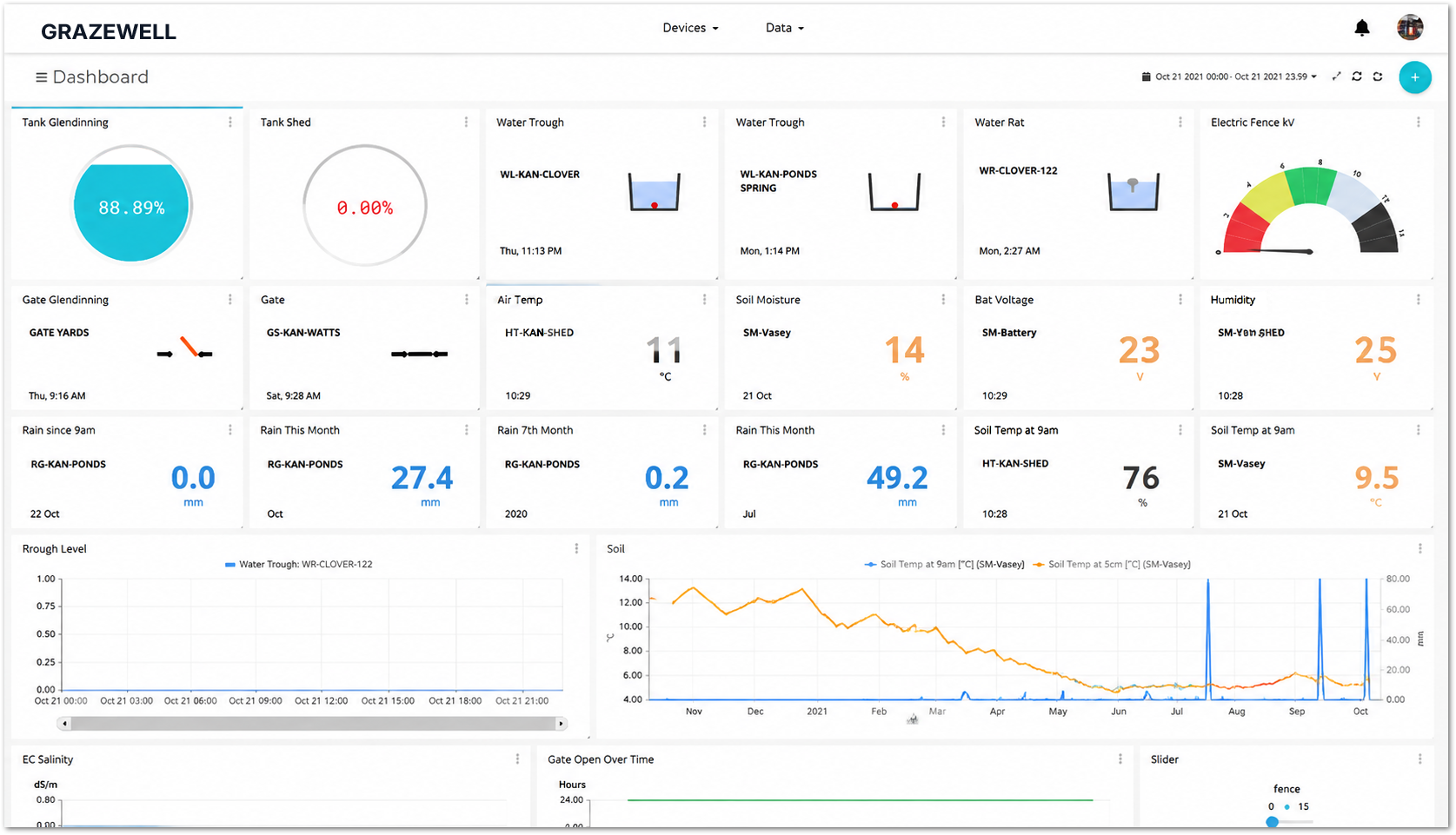
Task: Add a widget with the teal plus button
Action: click(x=1415, y=77)
